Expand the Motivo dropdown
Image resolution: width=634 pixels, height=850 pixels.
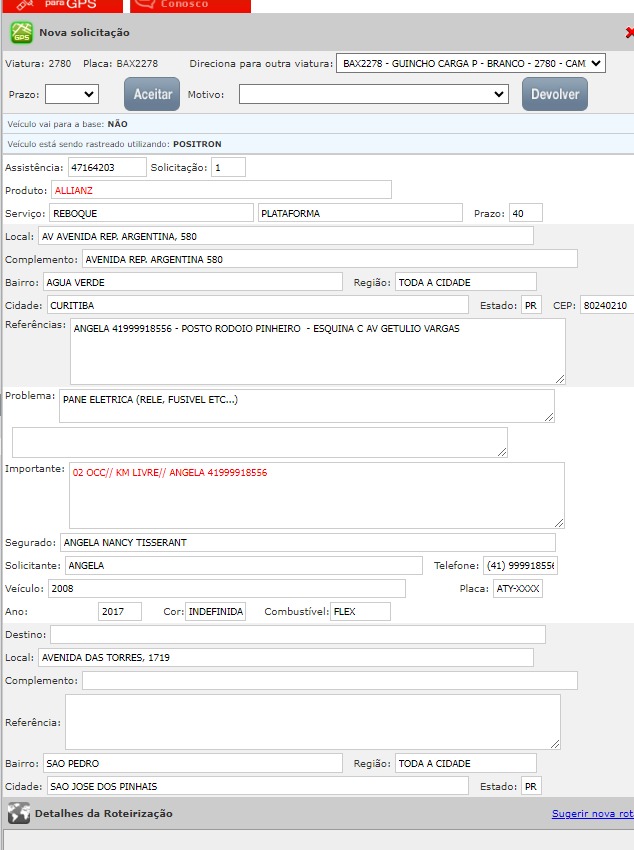(x=374, y=94)
